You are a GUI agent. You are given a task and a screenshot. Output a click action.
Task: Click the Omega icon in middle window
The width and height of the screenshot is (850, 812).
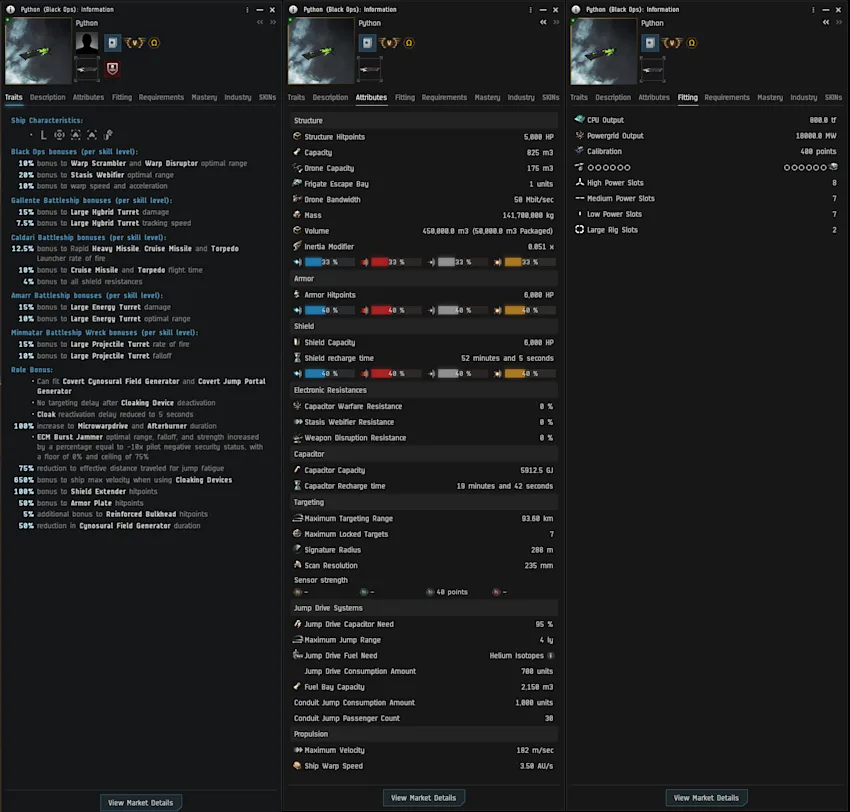coord(409,43)
